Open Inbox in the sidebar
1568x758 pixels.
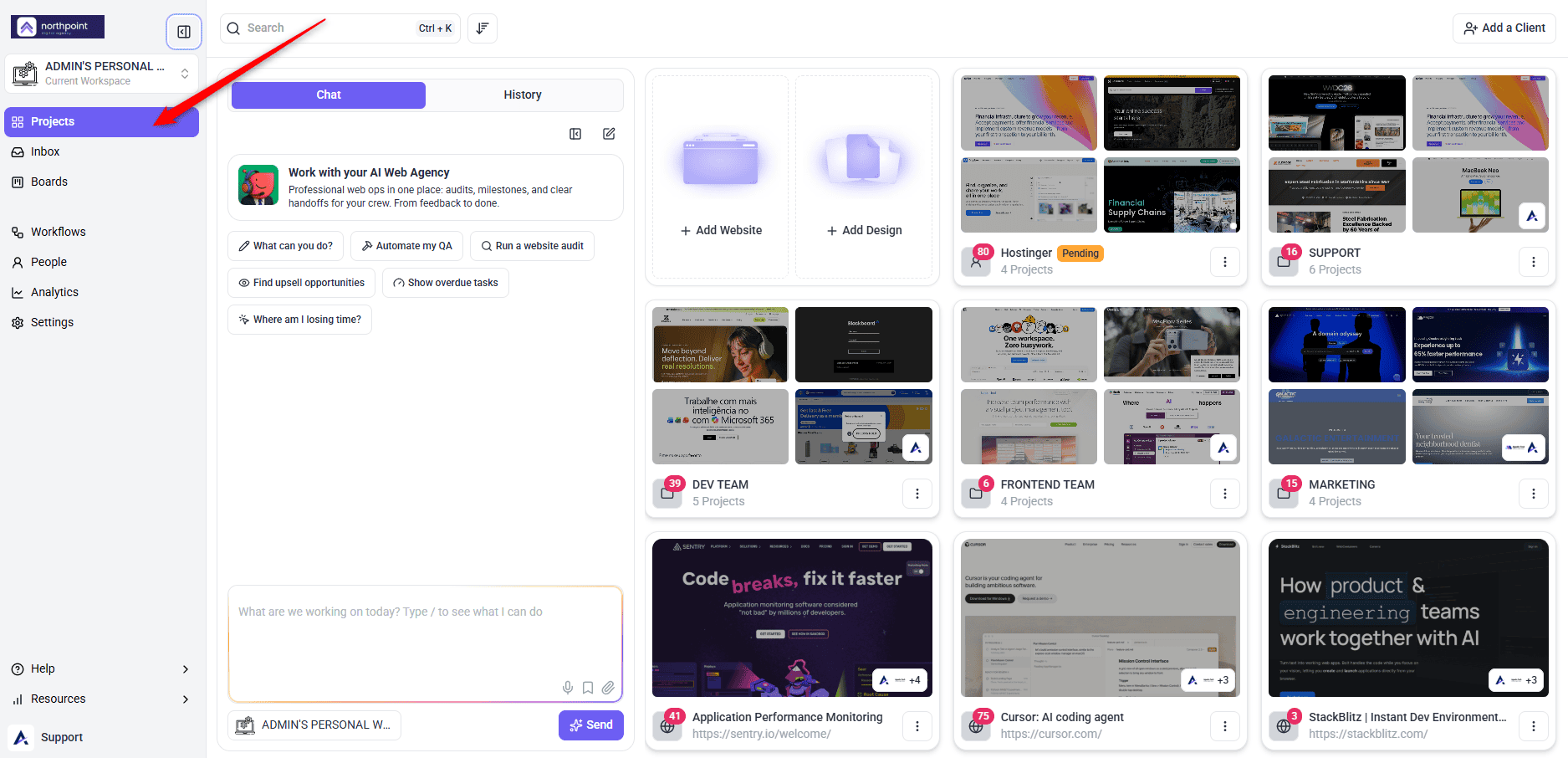(101, 152)
